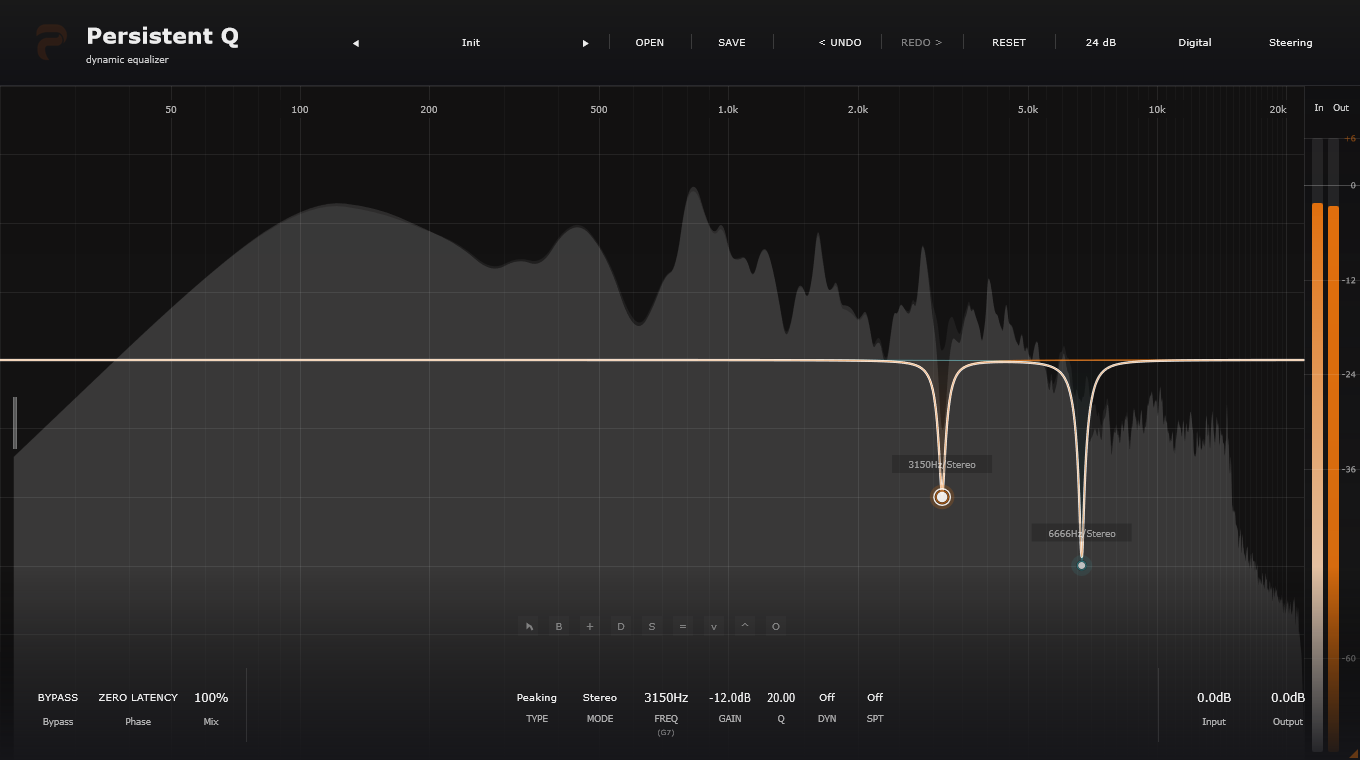Click the 10k frequency axis label
Image resolution: width=1360 pixels, height=760 pixels.
[1157, 110]
